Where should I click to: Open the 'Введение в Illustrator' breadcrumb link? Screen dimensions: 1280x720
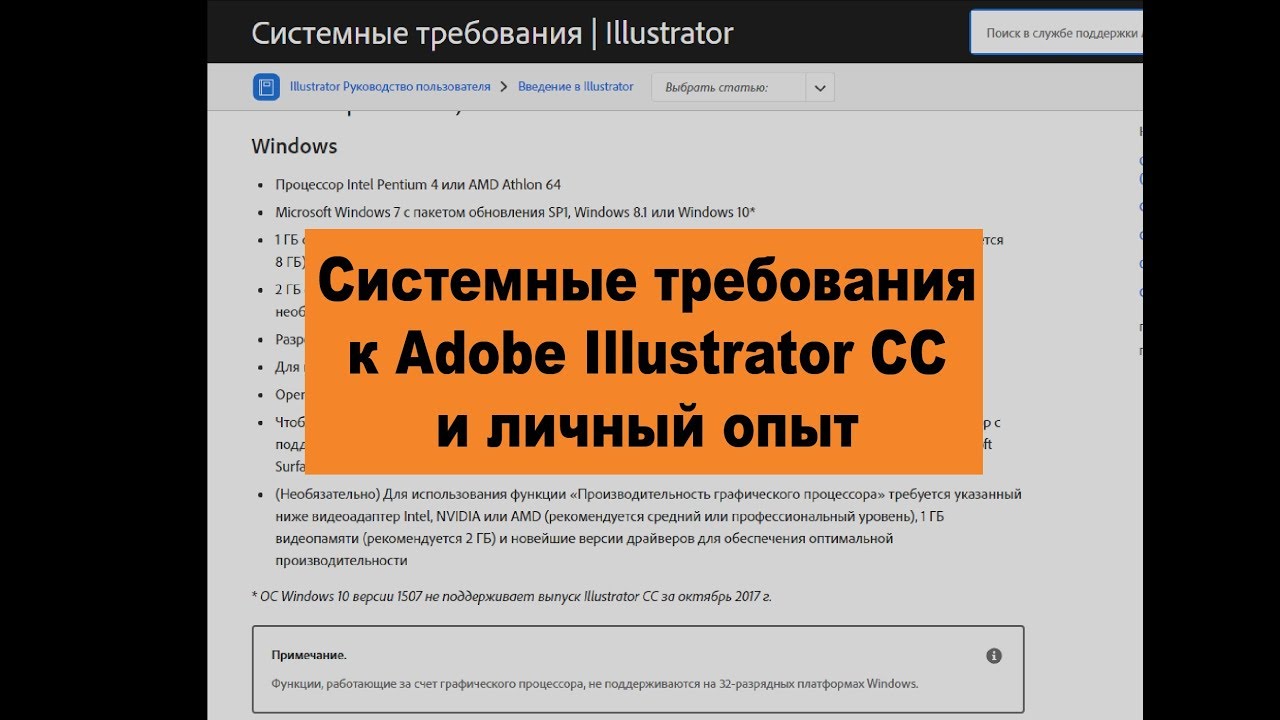[576, 87]
